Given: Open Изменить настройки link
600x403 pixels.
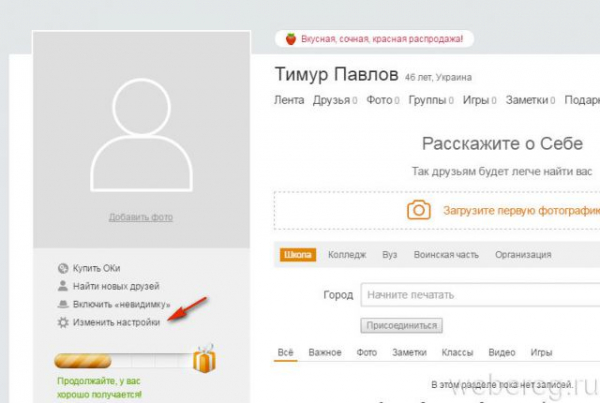Looking at the screenshot, I should 116,322.
